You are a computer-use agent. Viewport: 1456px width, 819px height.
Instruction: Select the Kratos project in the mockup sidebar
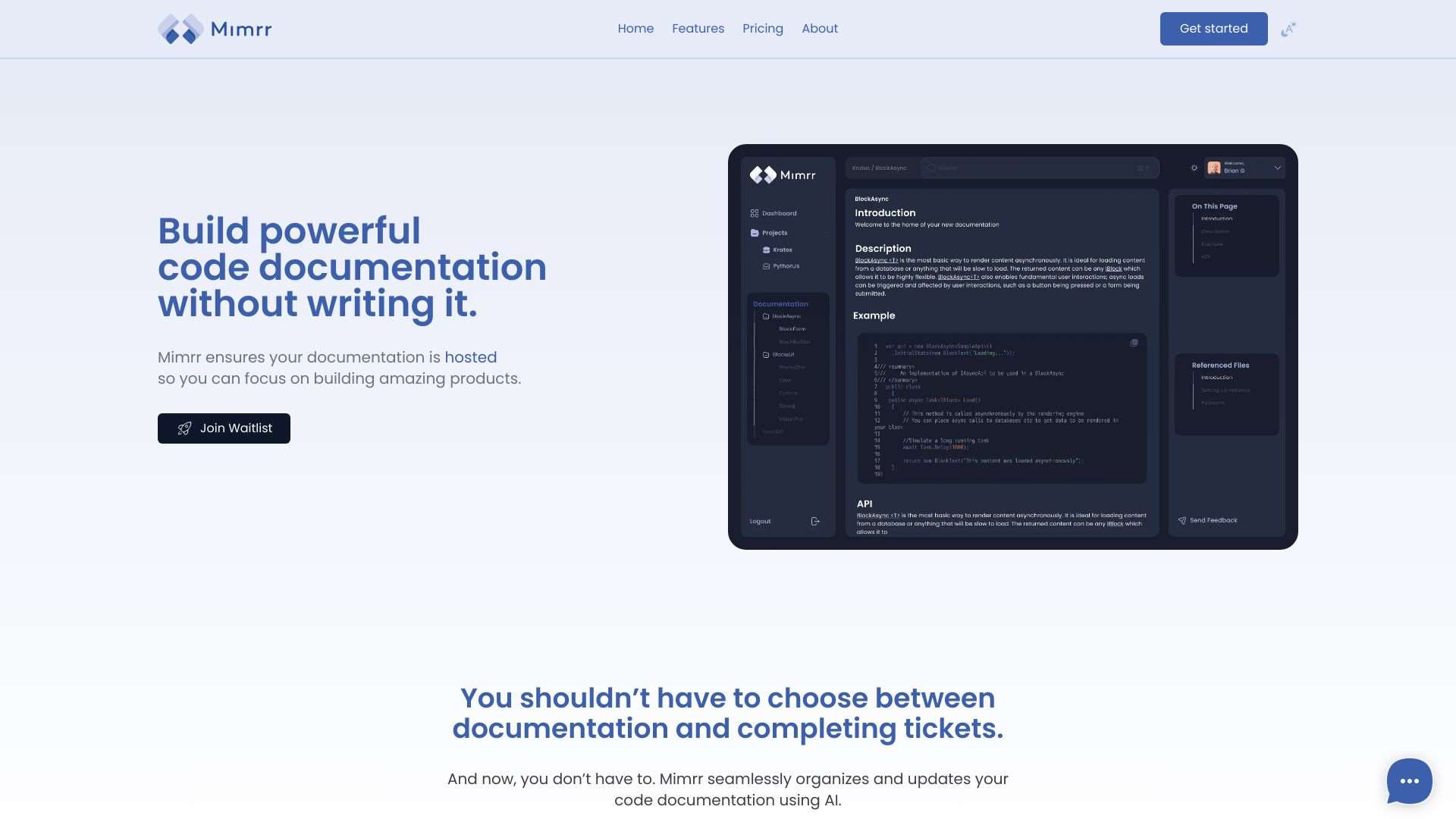coord(782,249)
